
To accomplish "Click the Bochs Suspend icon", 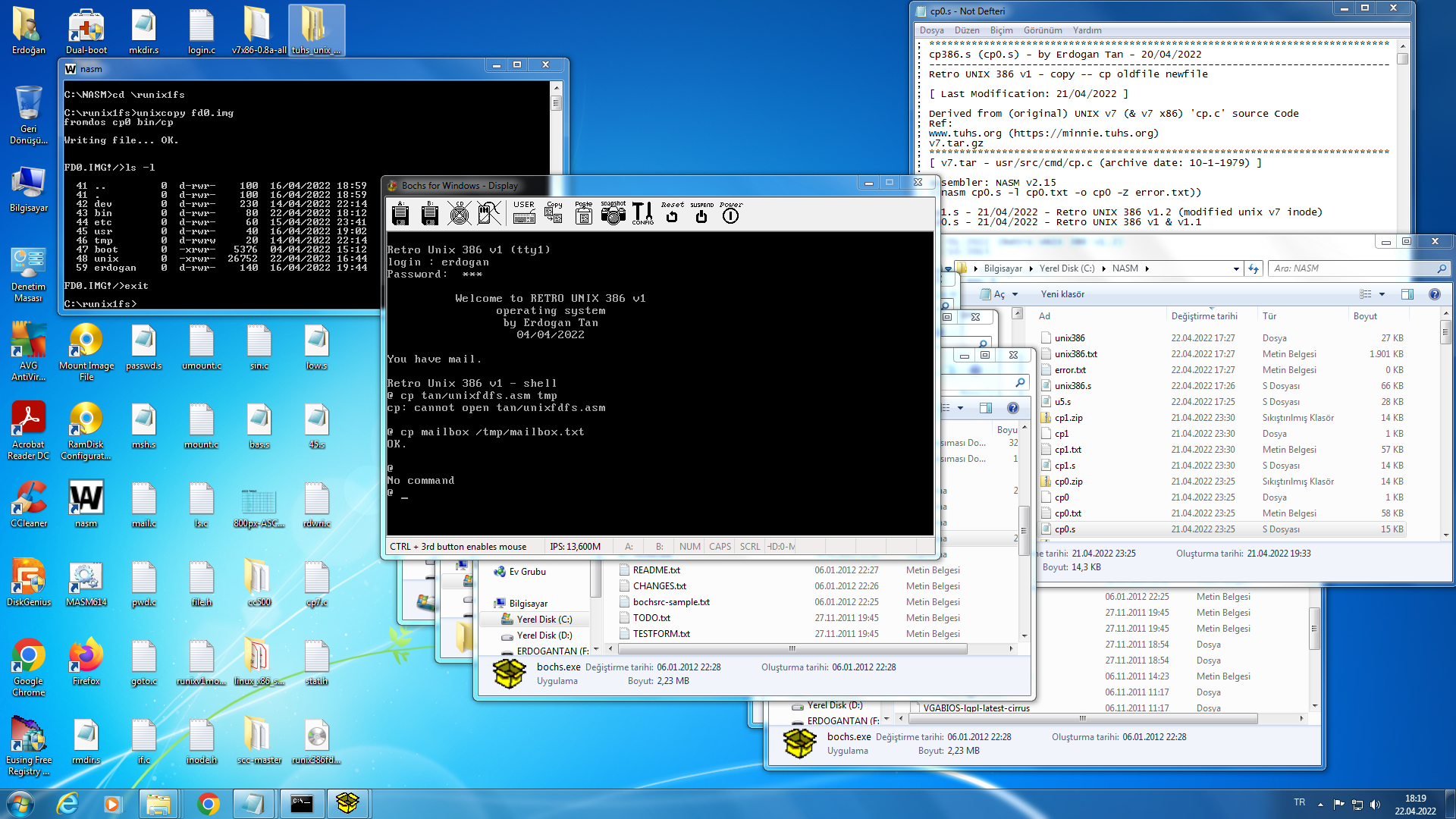I will click(701, 213).
